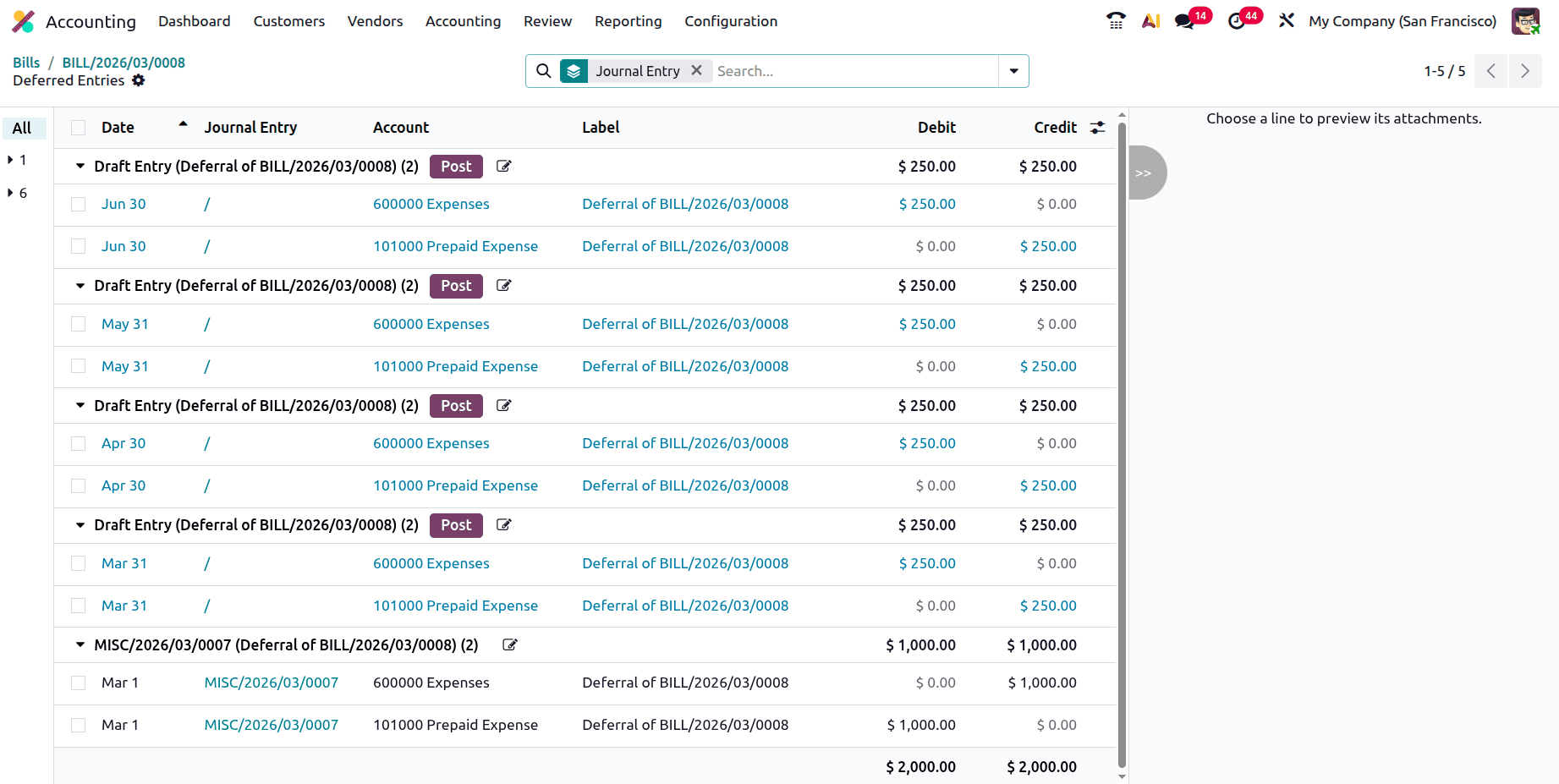Open BILL/2026/03/0008 breadcrumb link
This screenshot has width=1559, height=784.
[124, 63]
